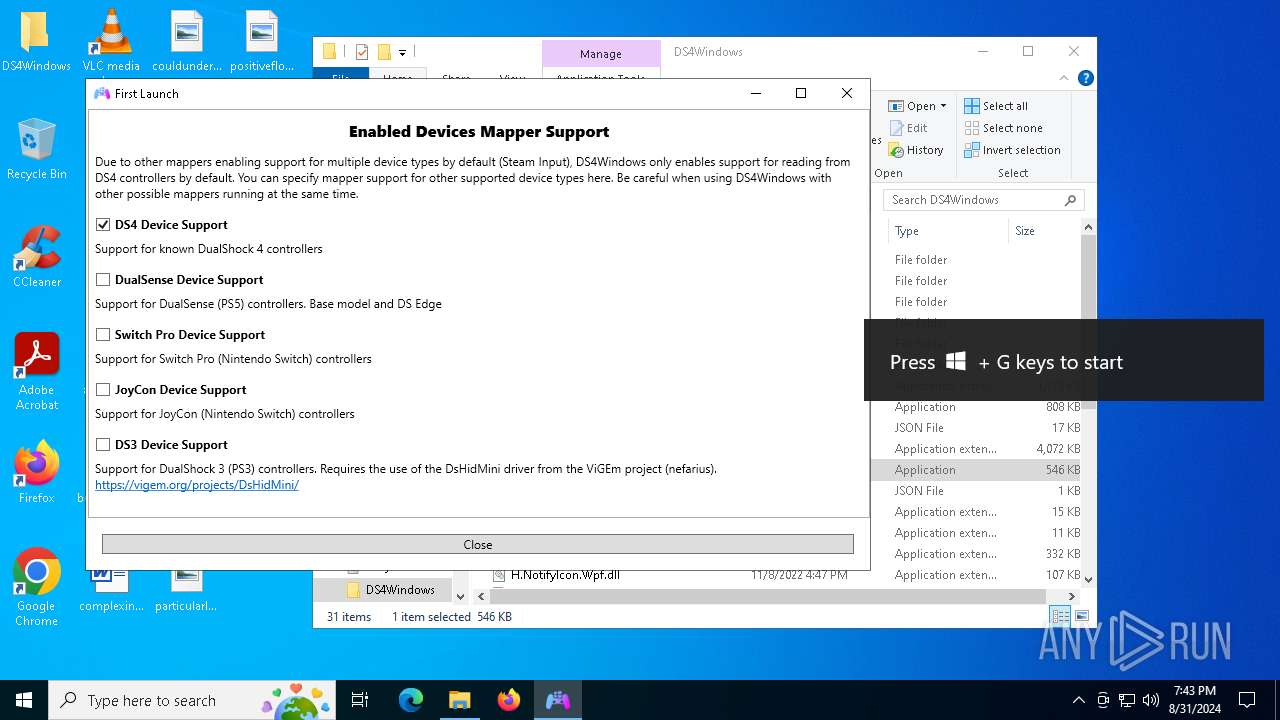Open the network status tray icon

[1127, 700]
